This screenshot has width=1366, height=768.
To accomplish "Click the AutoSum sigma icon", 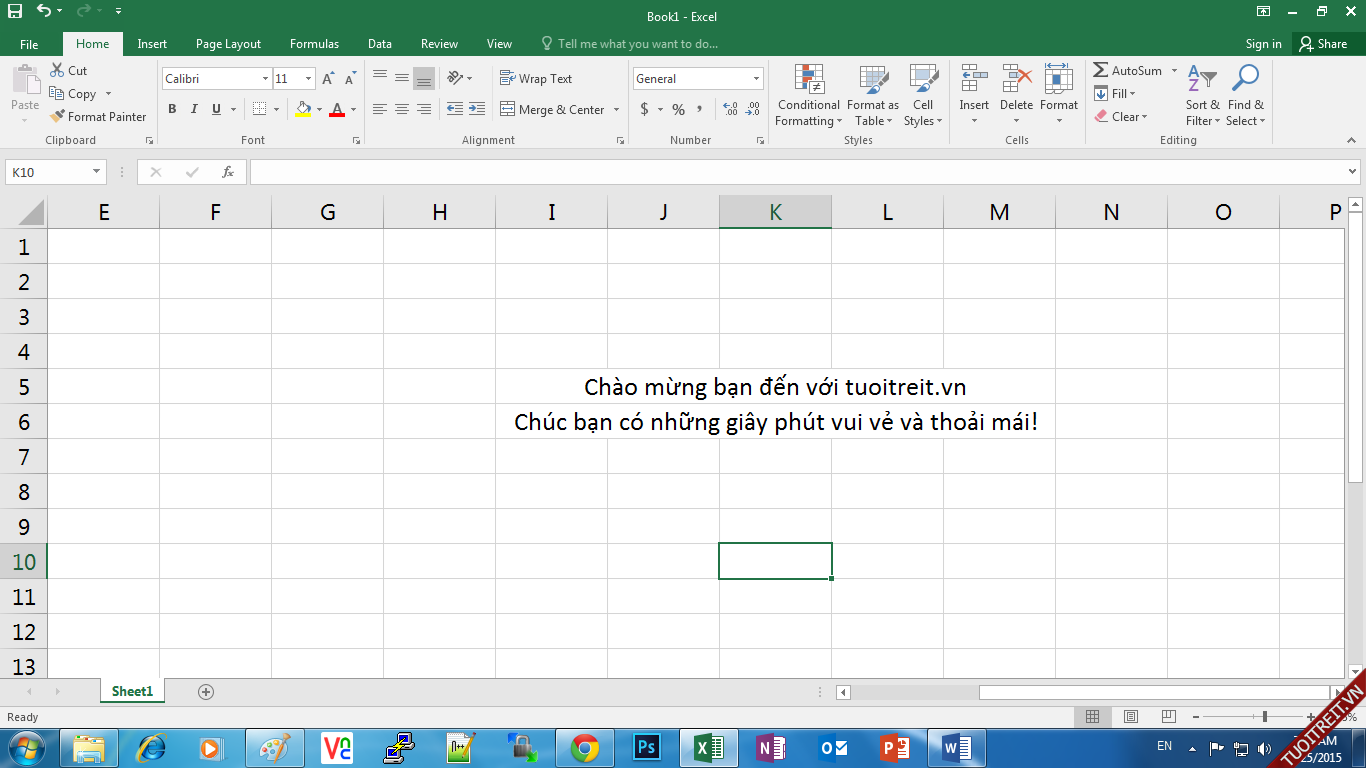I will click(1101, 71).
